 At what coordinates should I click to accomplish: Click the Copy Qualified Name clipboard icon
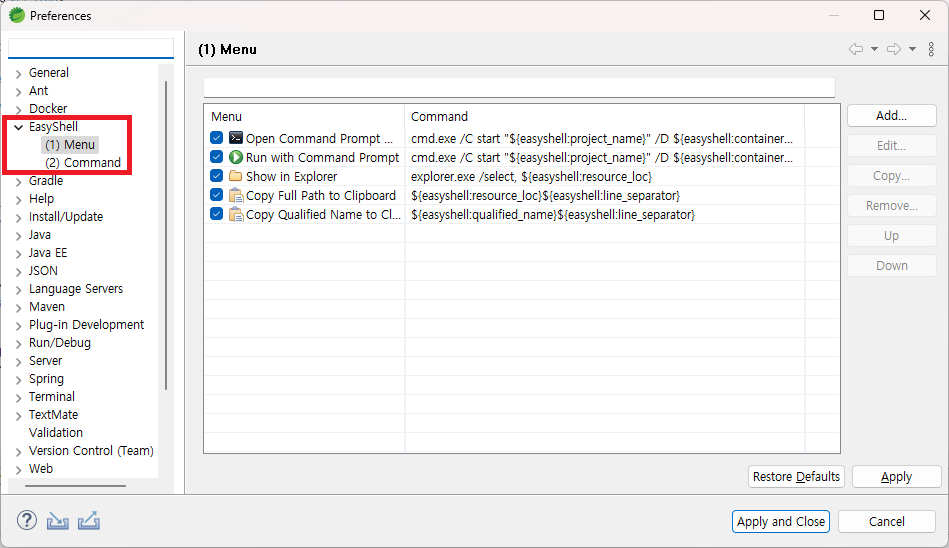[x=236, y=214]
